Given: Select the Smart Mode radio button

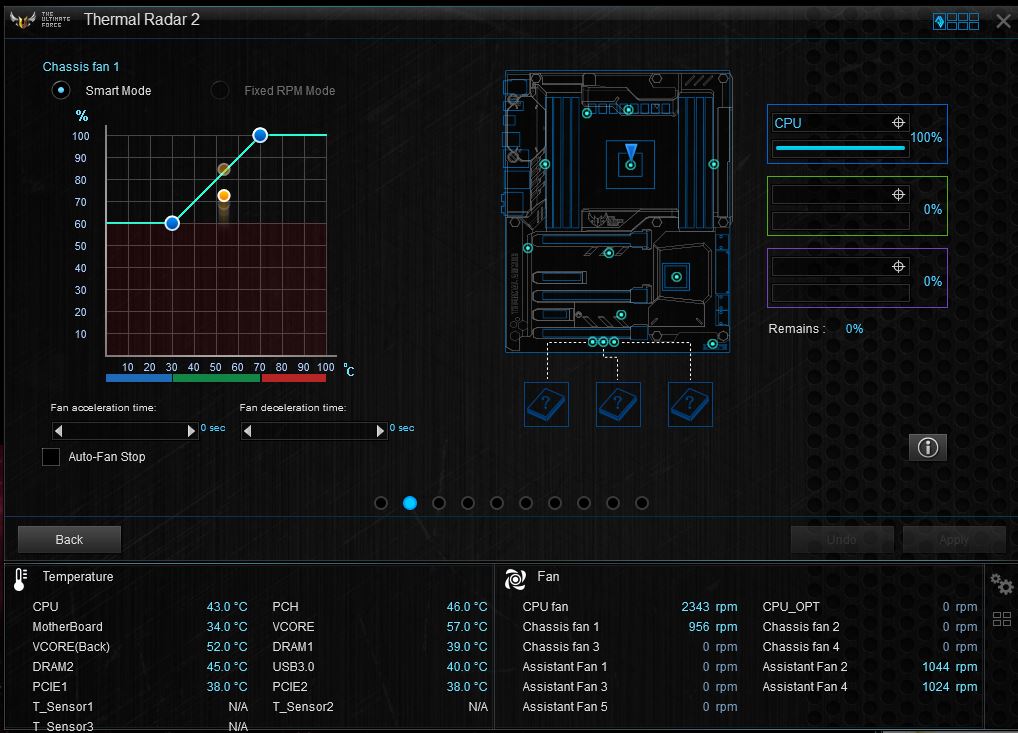Looking at the screenshot, I should [x=61, y=90].
